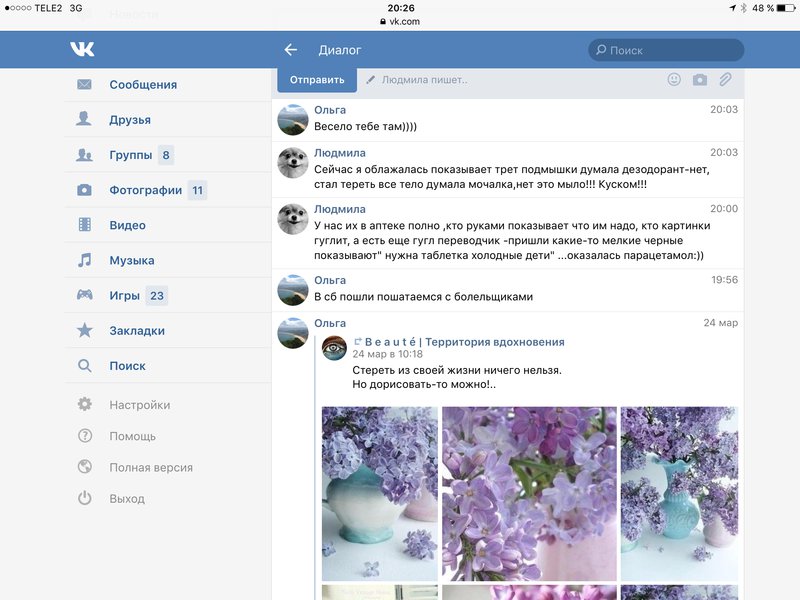Focus the message text input field
800x600 pixels.
coord(512,80)
